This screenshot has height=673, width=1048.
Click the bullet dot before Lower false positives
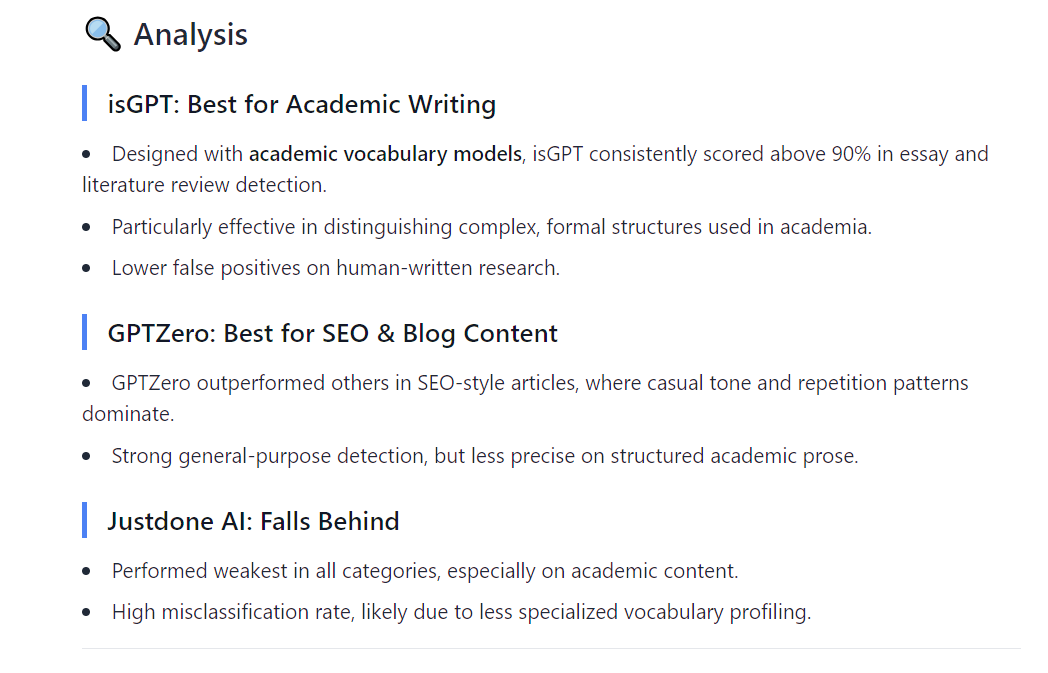pyautogui.click(x=88, y=268)
